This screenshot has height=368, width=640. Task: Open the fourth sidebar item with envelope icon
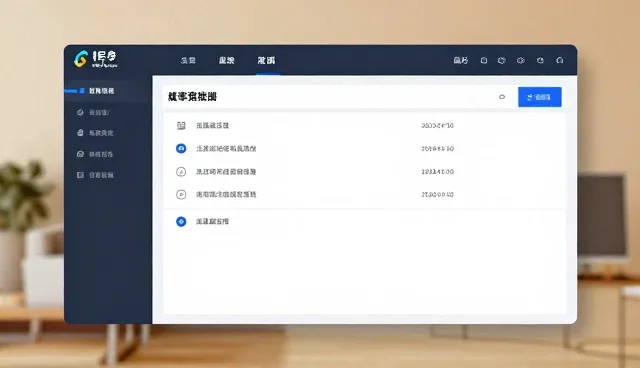tap(95, 154)
